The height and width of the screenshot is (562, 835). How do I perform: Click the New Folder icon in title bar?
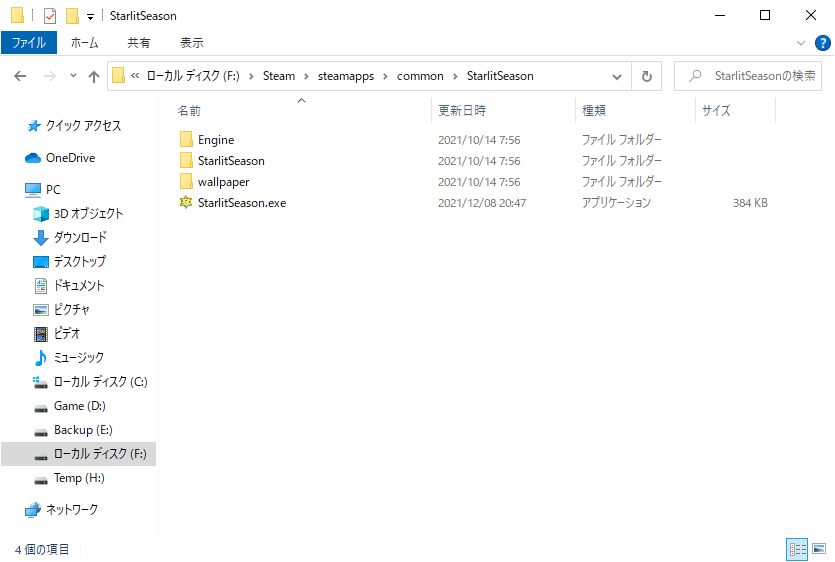(x=72, y=16)
